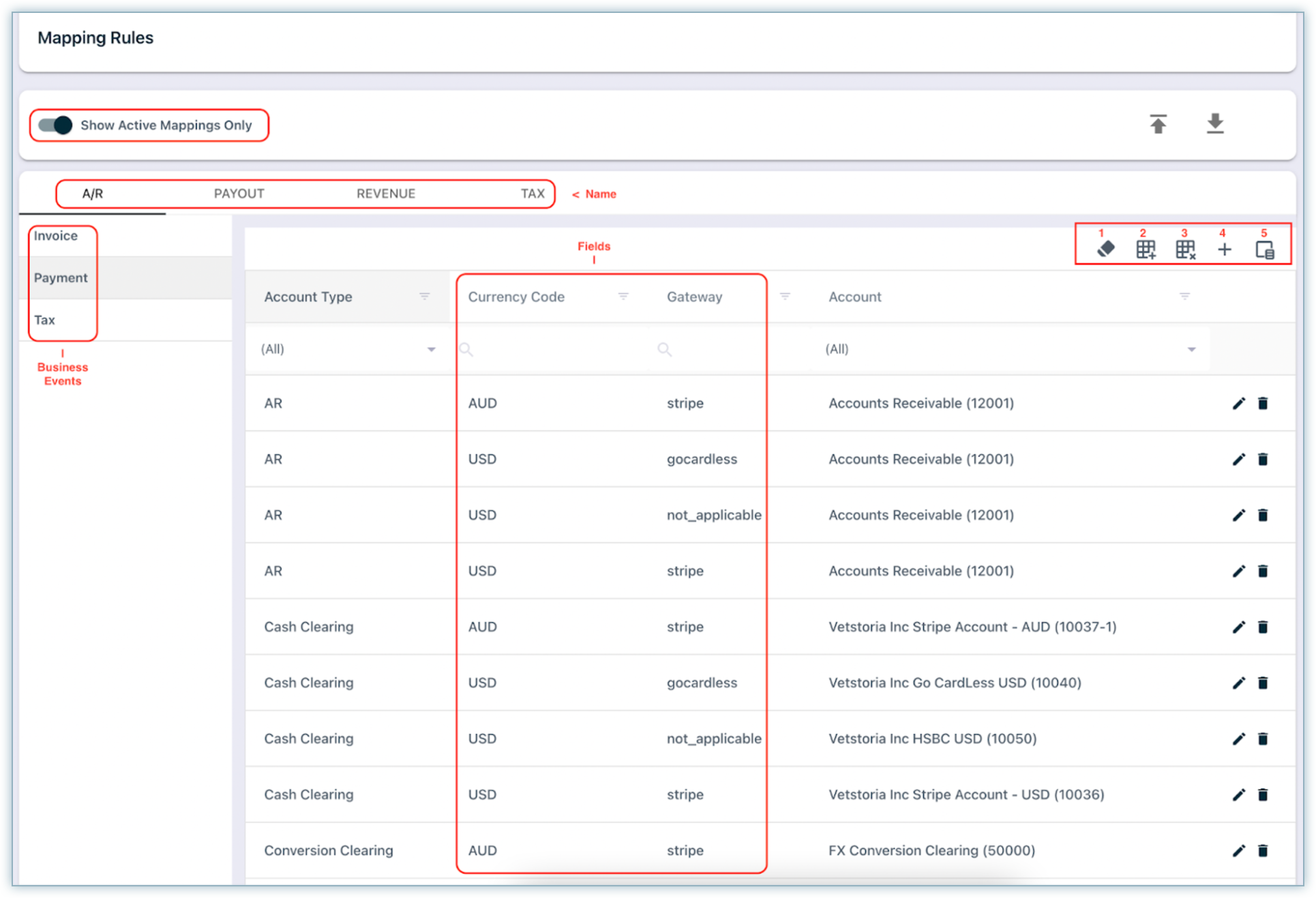Image resolution: width=1316 pixels, height=898 pixels.
Task: Click the upload arrow icon
Action: 1158,124
